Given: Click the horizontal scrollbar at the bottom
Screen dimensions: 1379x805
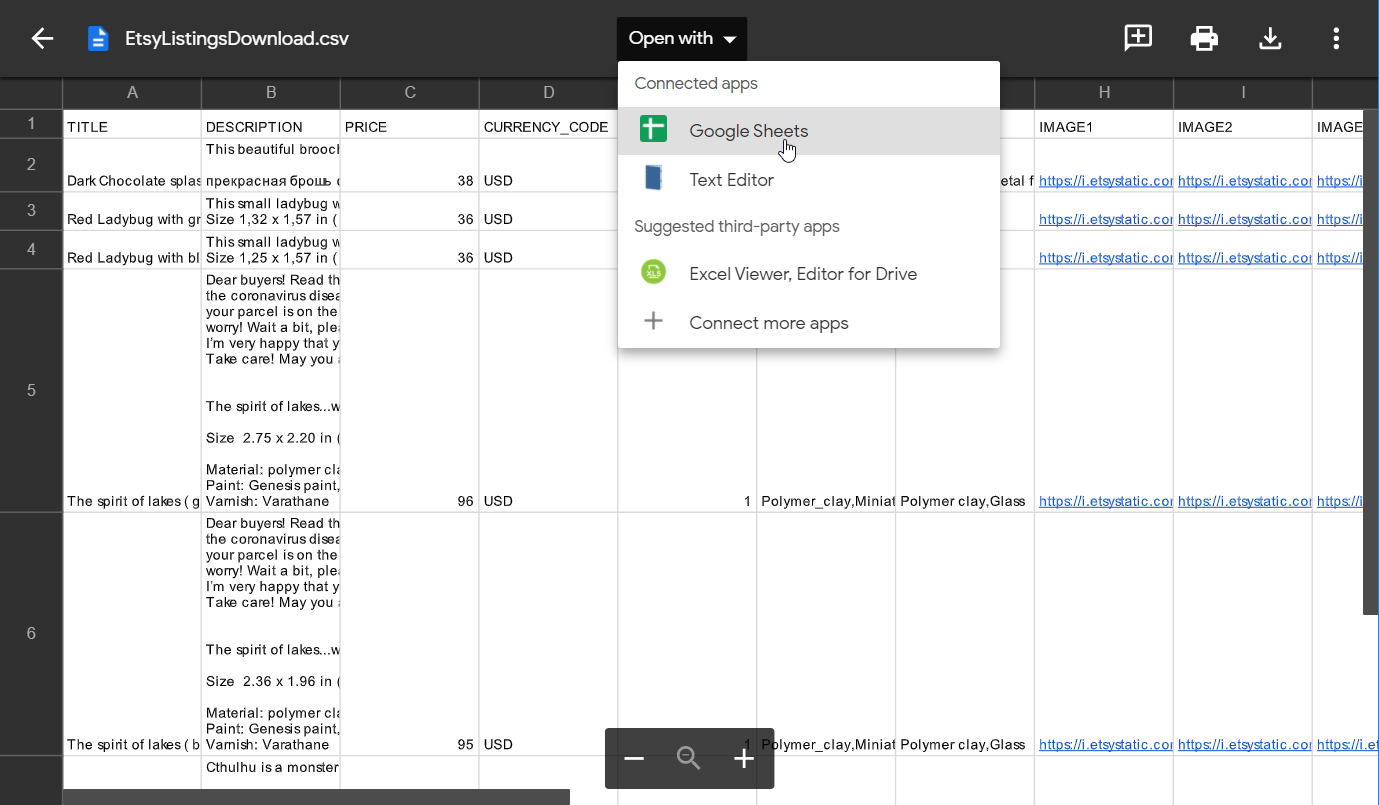Looking at the screenshot, I should [x=316, y=797].
